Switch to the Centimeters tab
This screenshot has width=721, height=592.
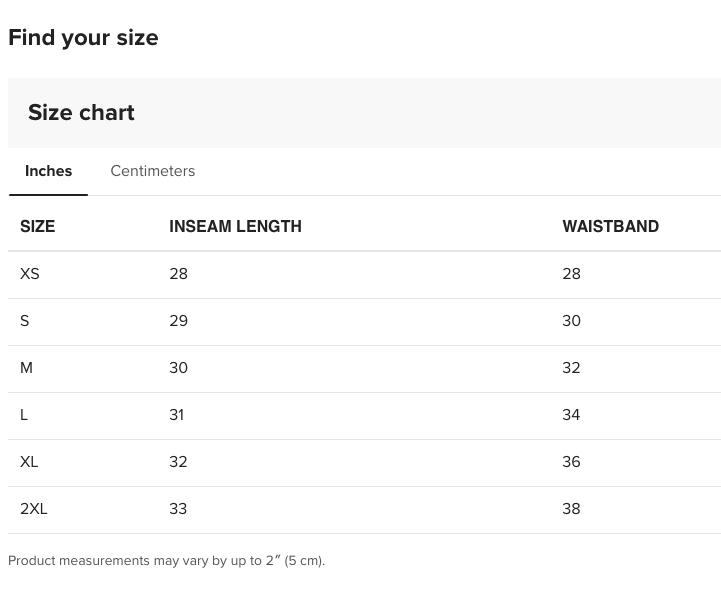[x=152, y=171]
